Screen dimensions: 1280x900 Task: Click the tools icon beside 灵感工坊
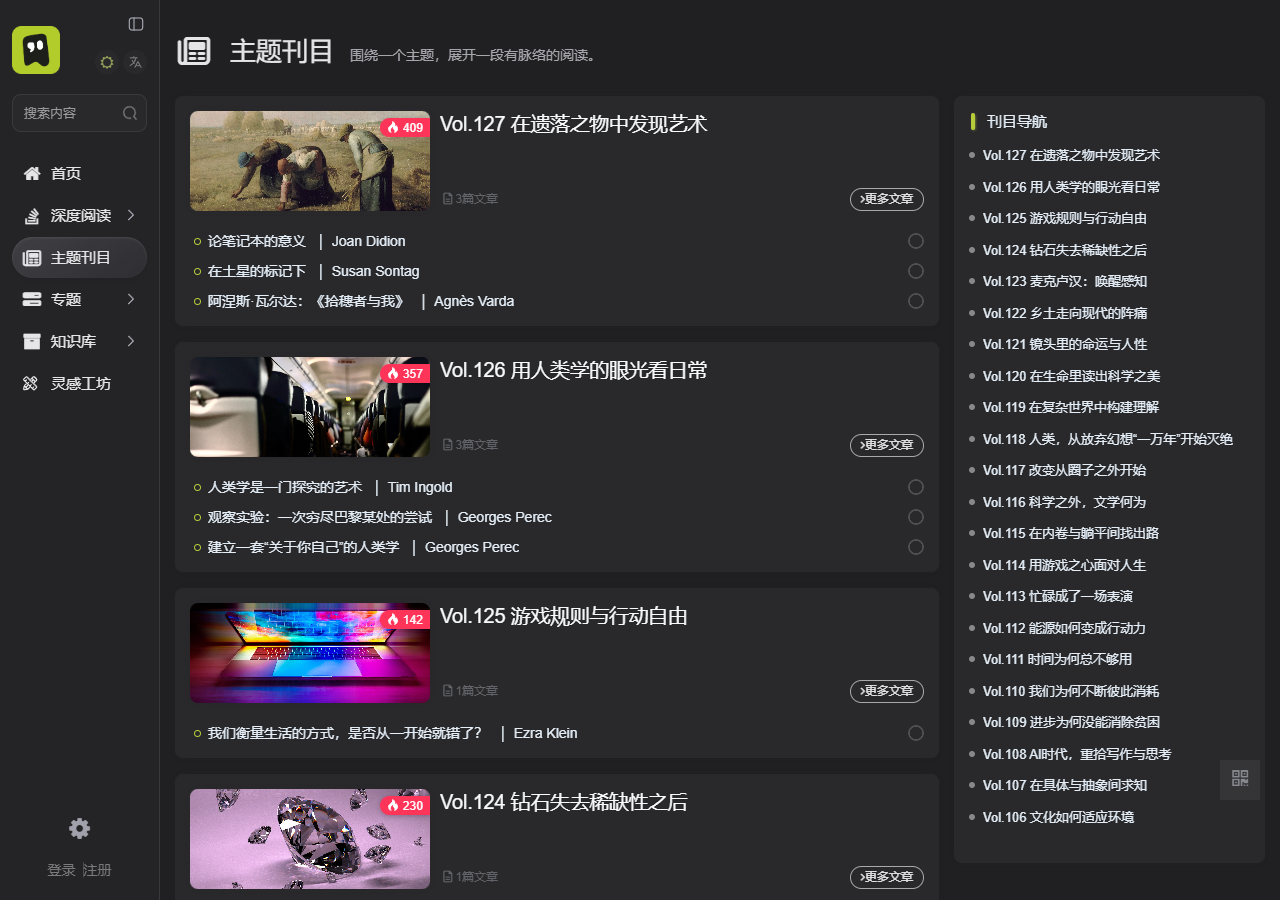[32, 384]
